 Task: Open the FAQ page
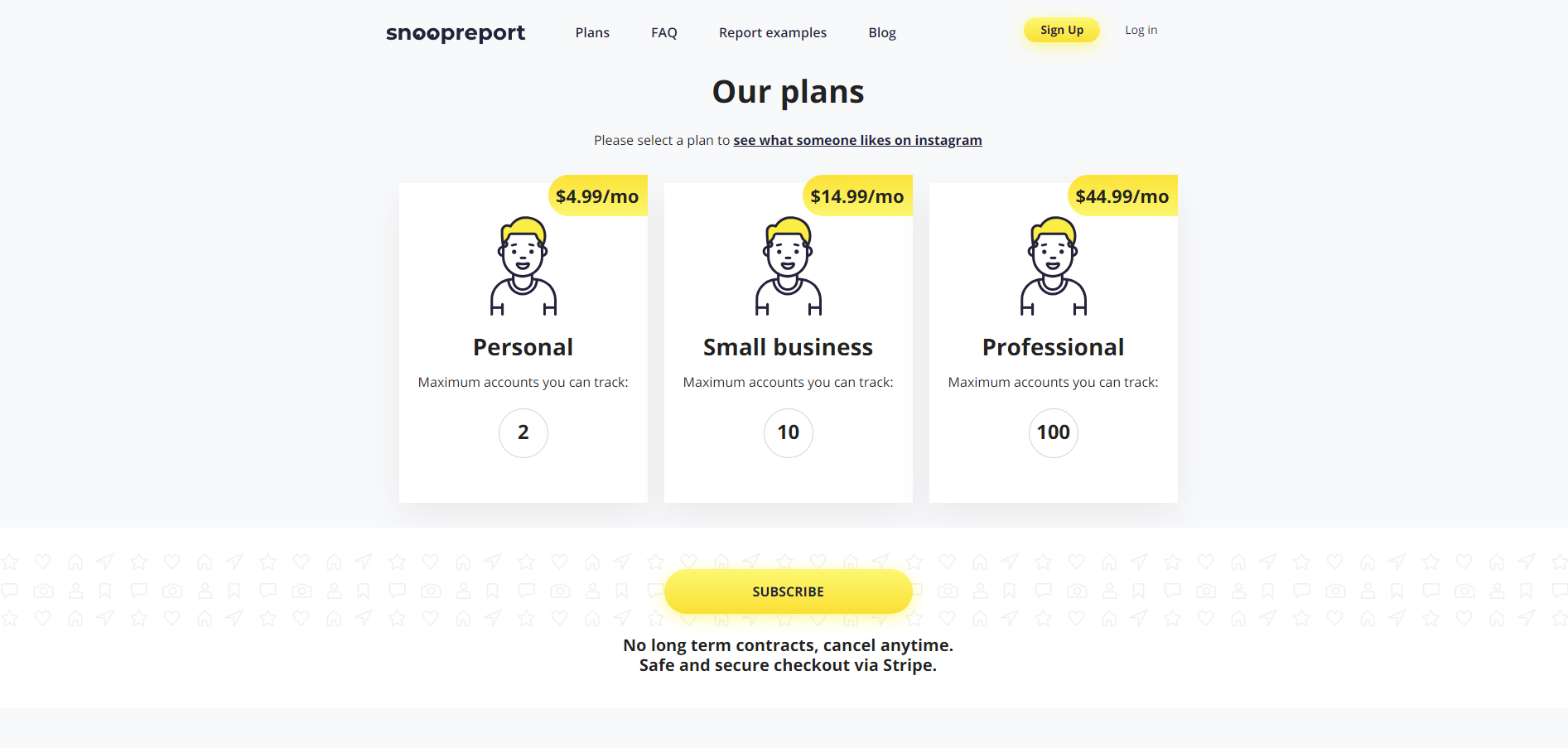[663, 32]
